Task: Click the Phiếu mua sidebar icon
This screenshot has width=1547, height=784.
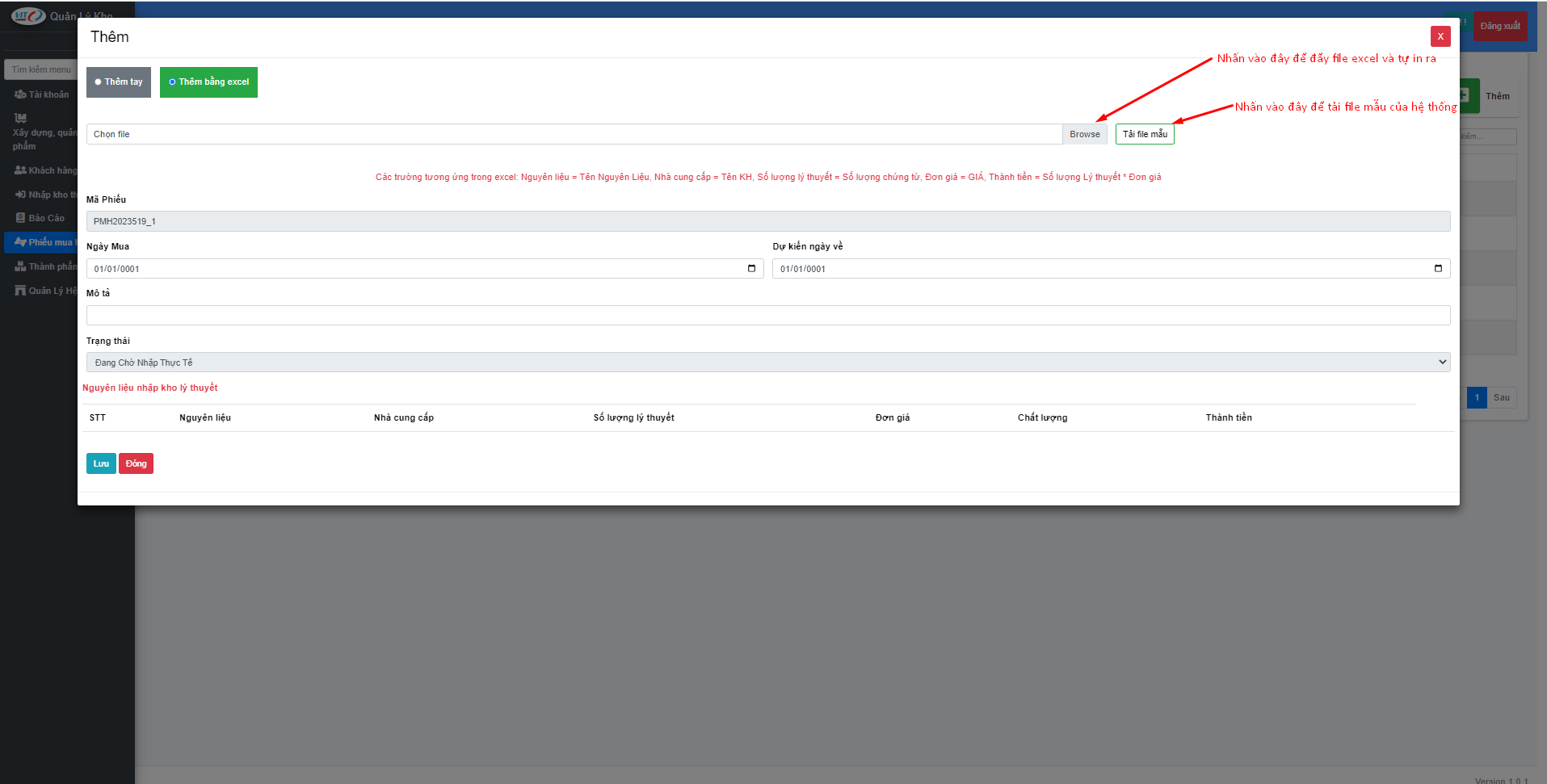Action: point(20,242)
